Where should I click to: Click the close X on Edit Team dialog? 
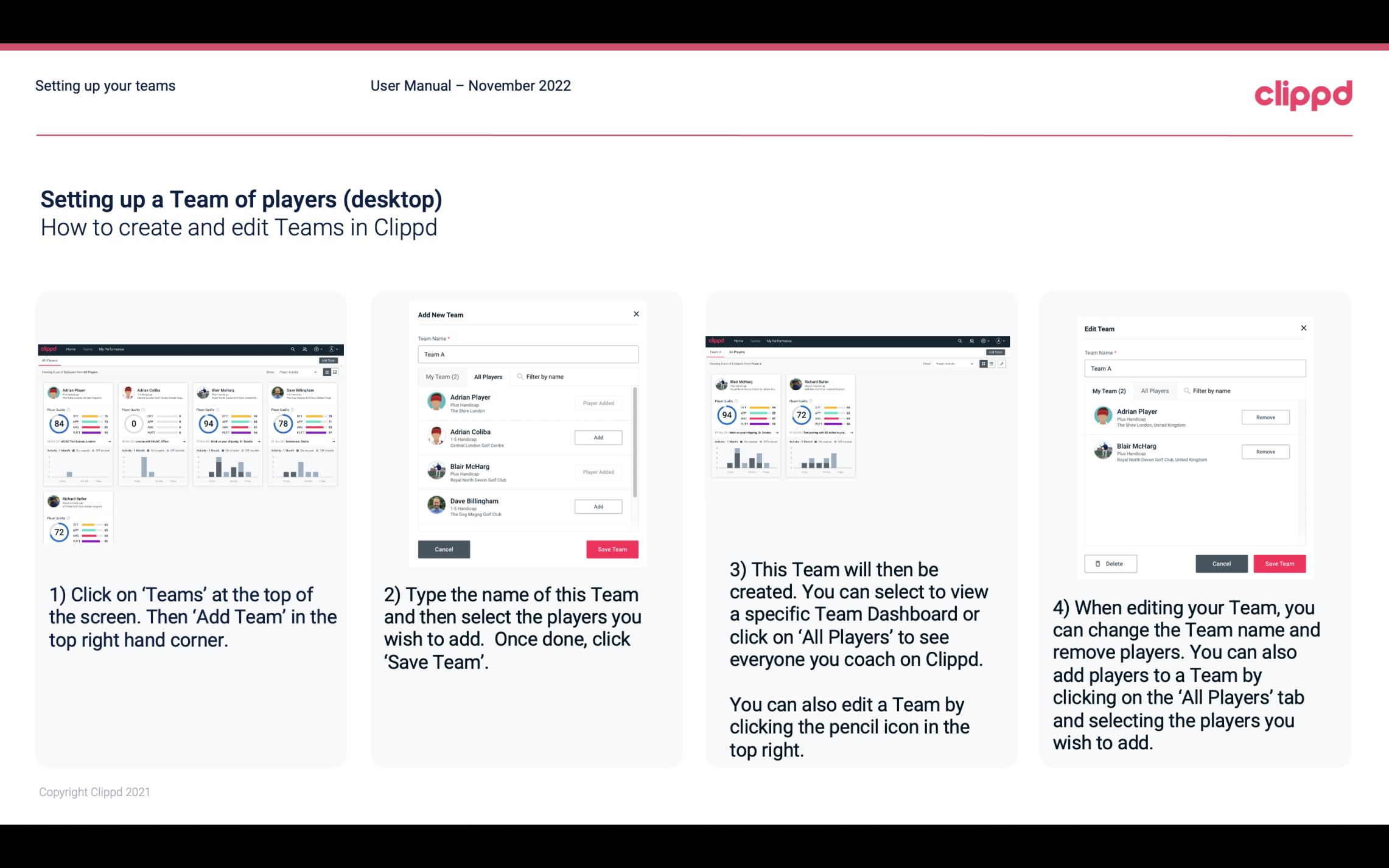[1303, 328]
